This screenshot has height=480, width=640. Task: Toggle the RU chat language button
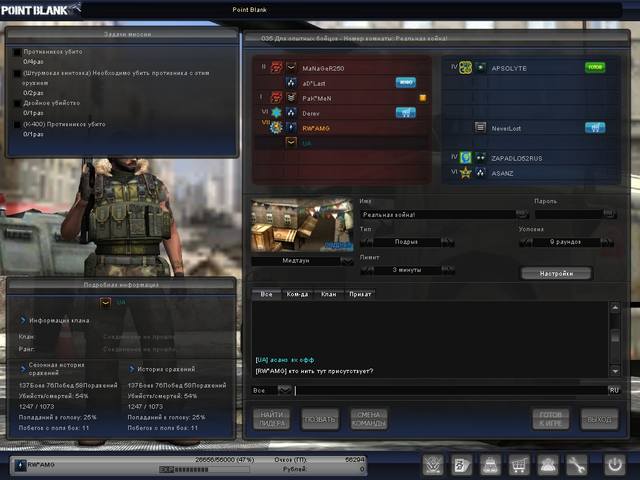(614, 390)
